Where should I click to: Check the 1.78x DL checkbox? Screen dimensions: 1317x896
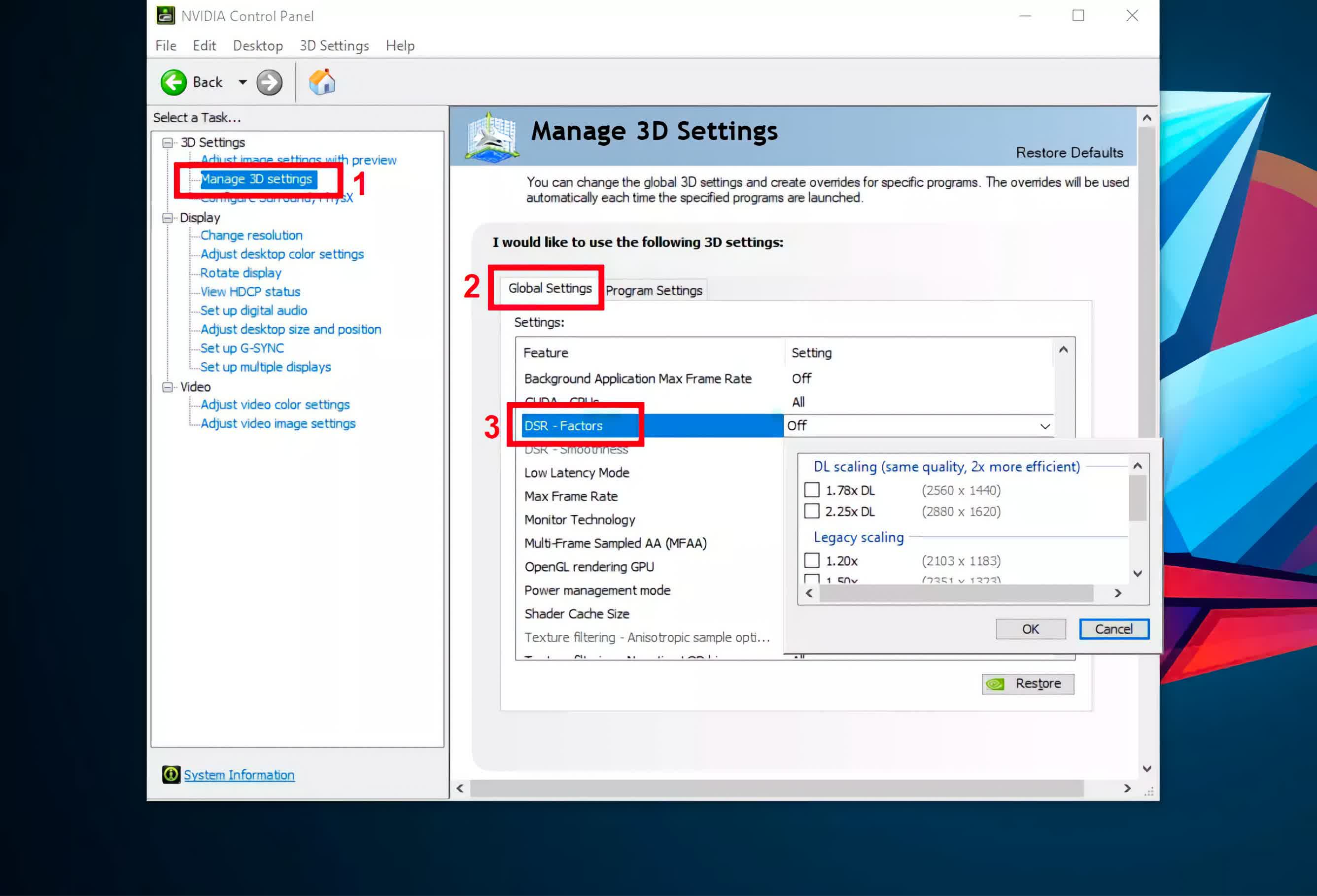point(811,490)
